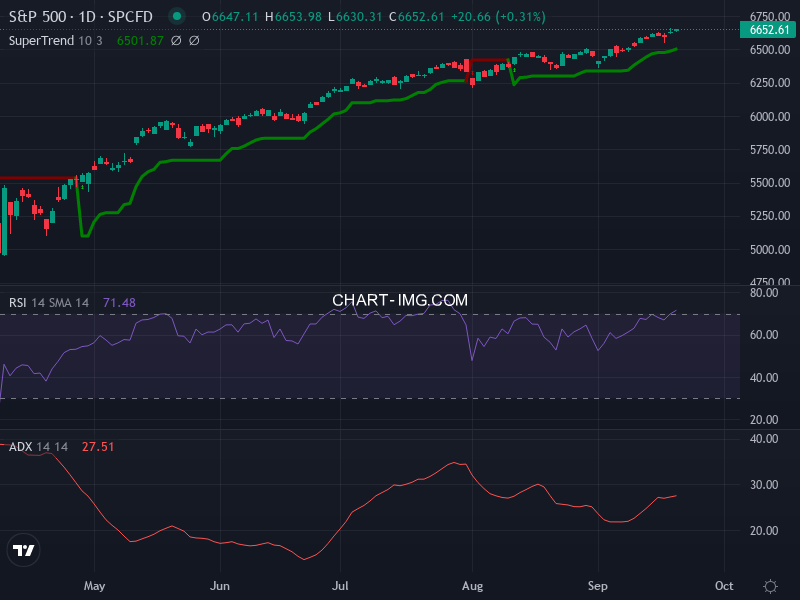
Task: Click the SuperTrend value 6501.87
Action: point(138,41)
